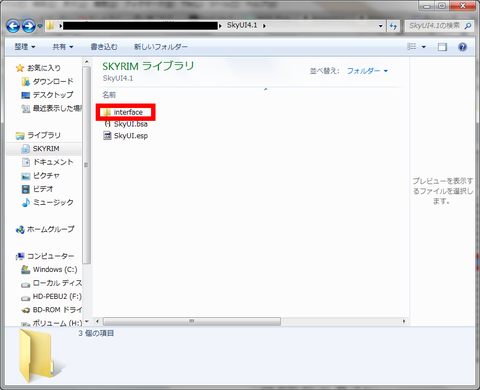Click the SKYRIM ライブラリ heading
Screen dimensions: 480x390
pos(148,66)
